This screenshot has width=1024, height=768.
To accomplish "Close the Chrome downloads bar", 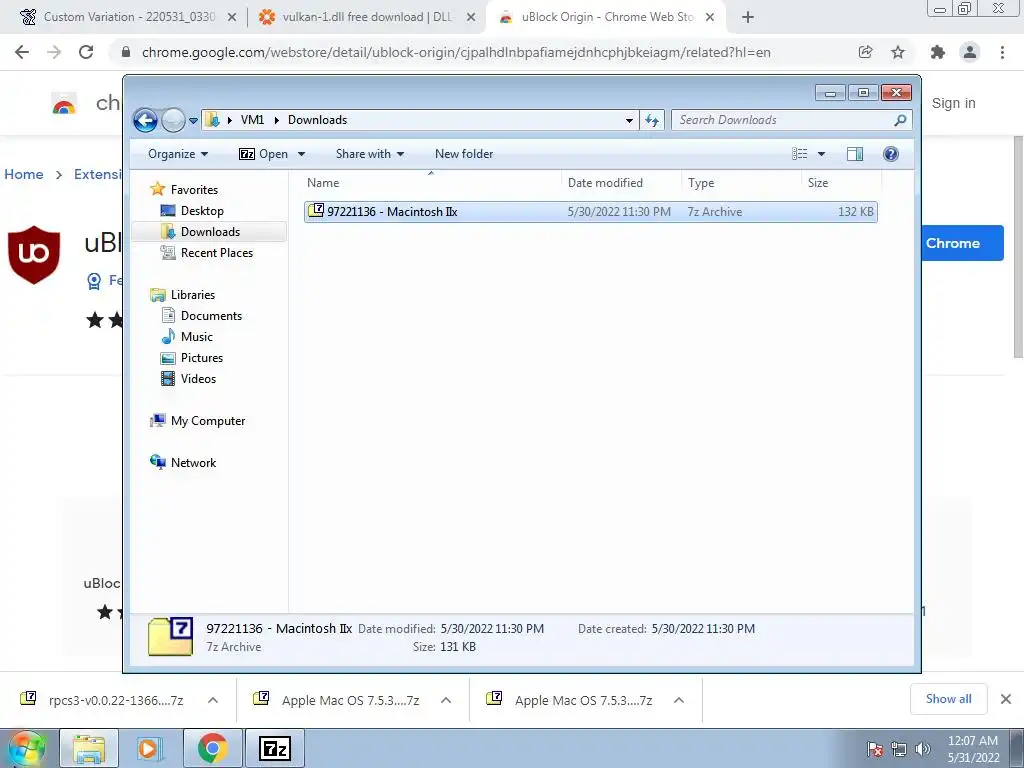I will pos(1006,699).
